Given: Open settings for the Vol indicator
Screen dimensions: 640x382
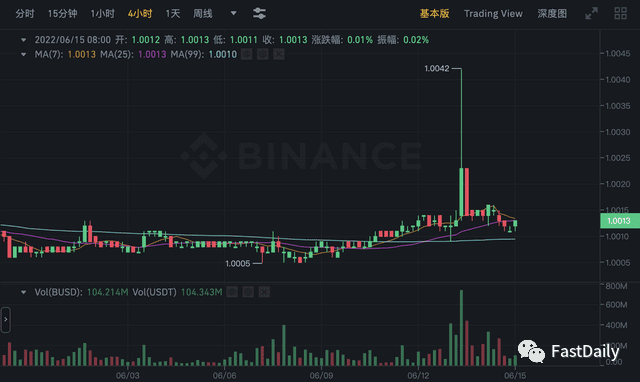Looking at the screenshot, I should point(248,292).
